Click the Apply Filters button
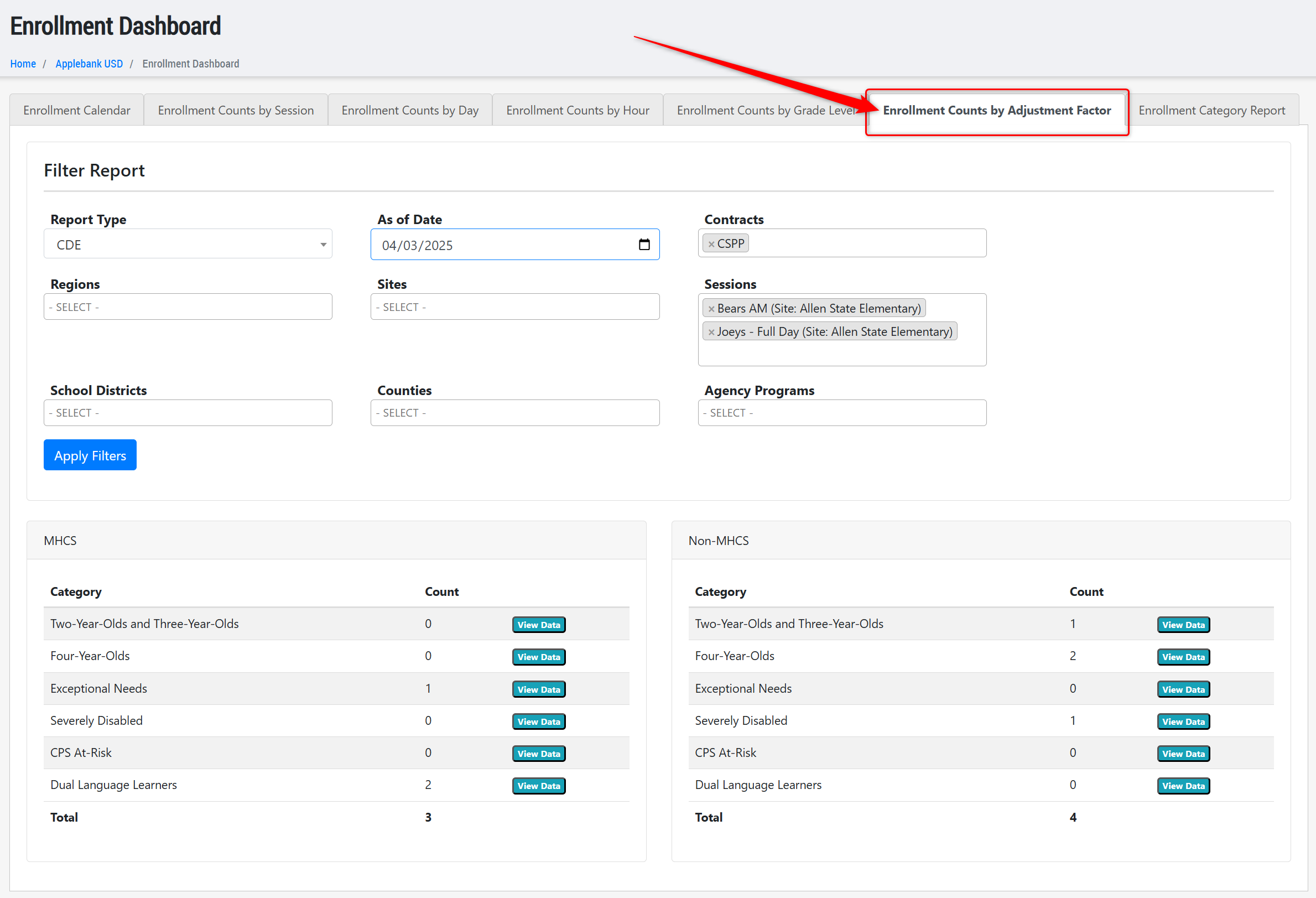Image resolution: width=1316 pixels, height=898 pixels. click(90, 455)
